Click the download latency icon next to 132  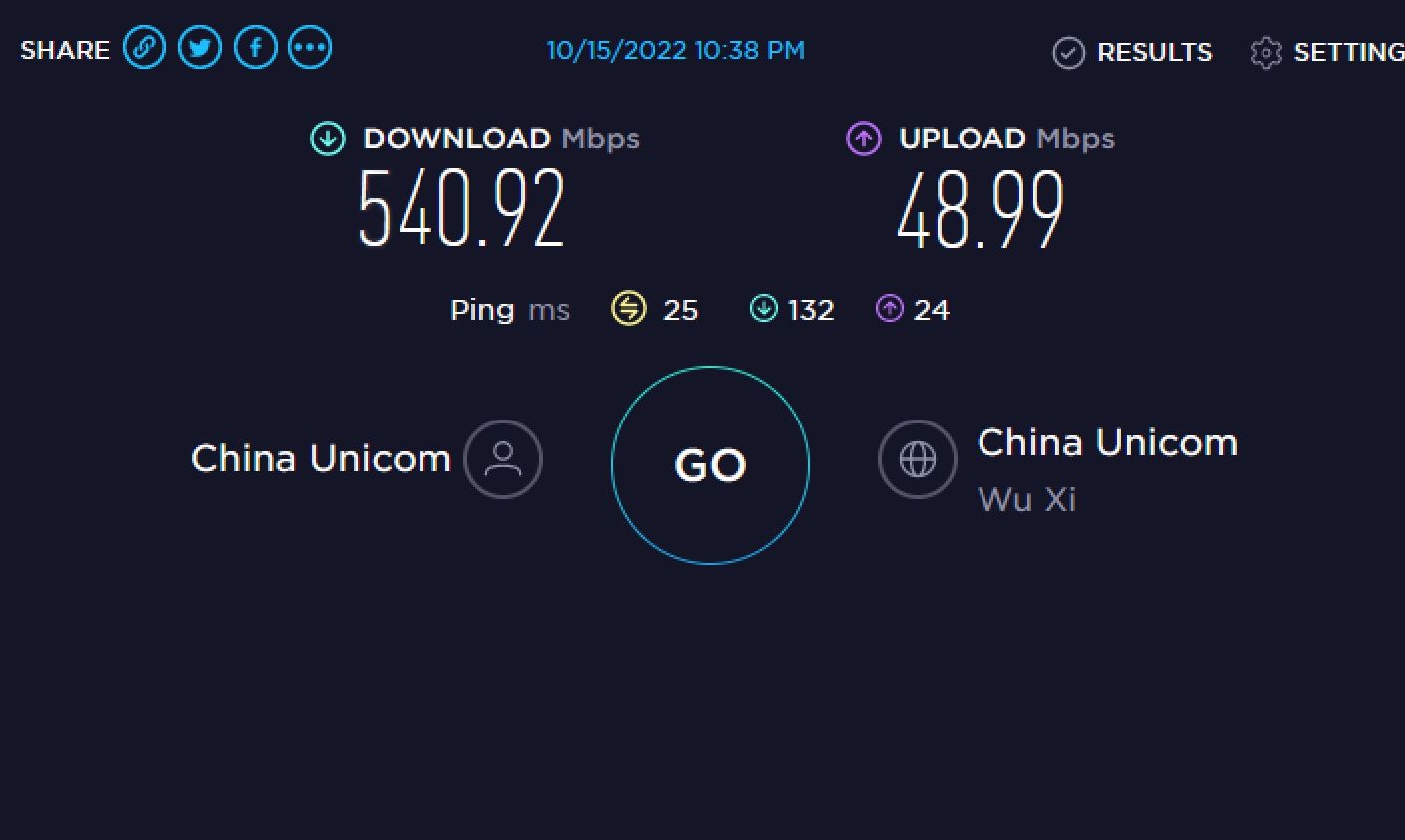pyautogui.click(x=763, y=309)
